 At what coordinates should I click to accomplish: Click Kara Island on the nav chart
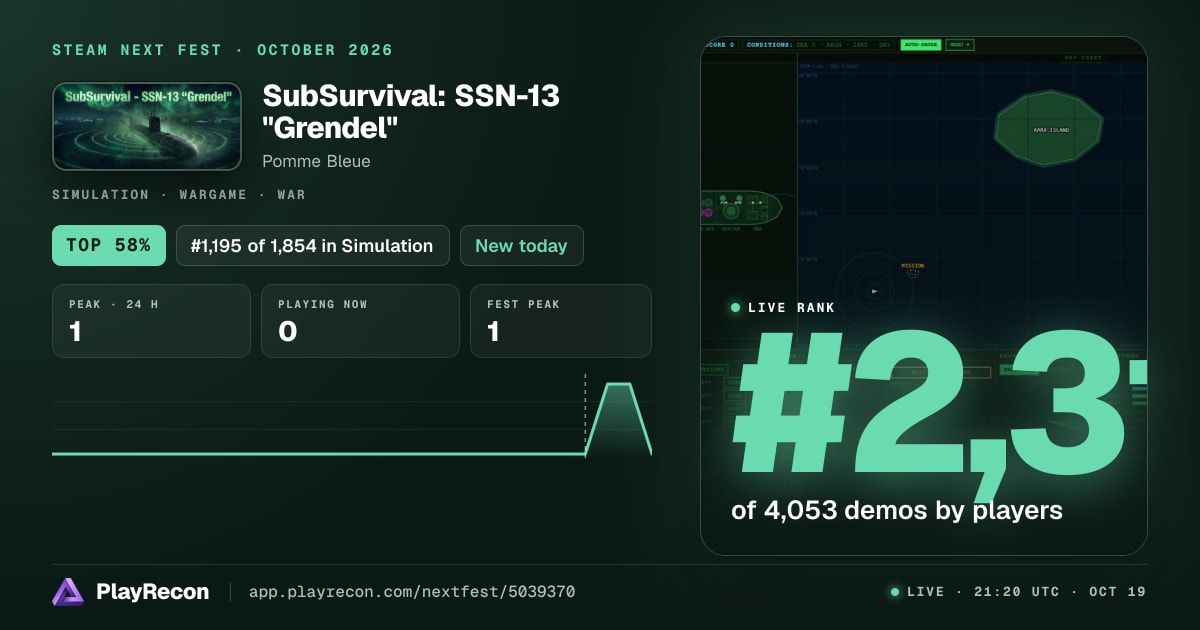[x=1049, y=129]
